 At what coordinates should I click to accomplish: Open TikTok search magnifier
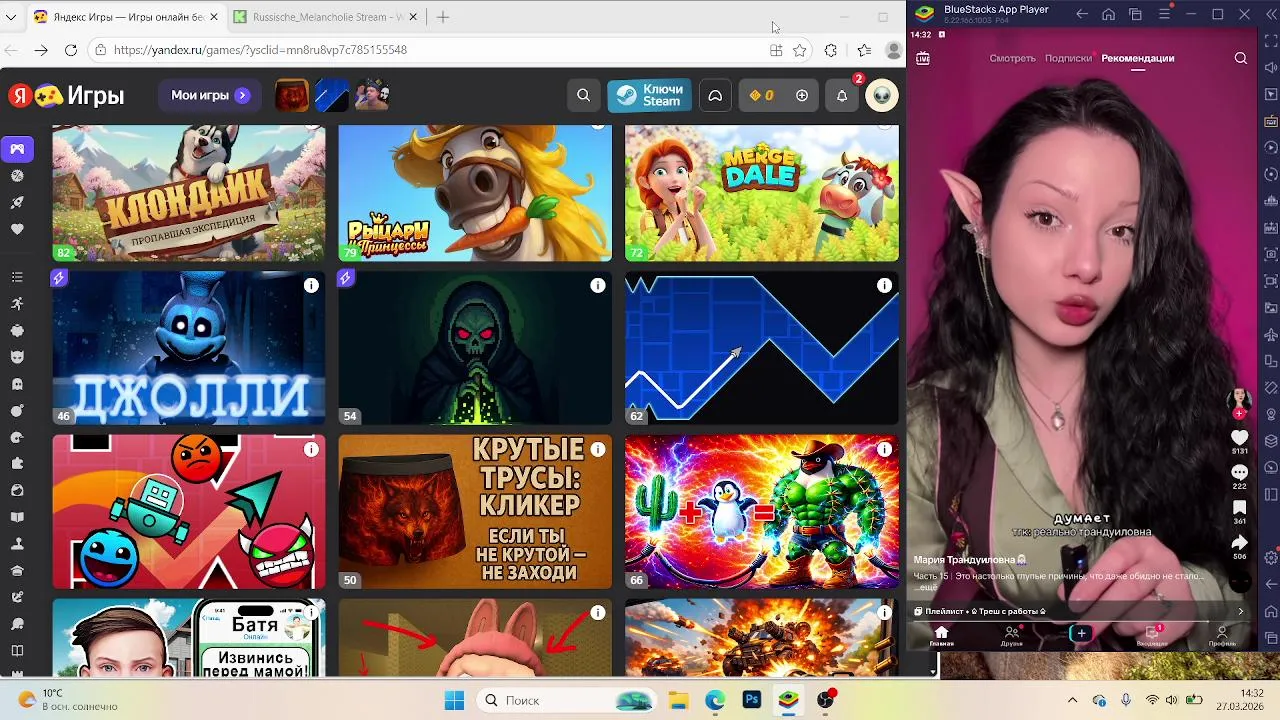pos(1241,58)
